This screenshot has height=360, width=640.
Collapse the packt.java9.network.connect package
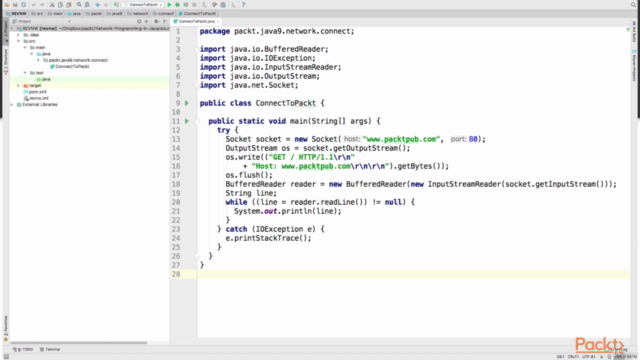coord(38,60)
